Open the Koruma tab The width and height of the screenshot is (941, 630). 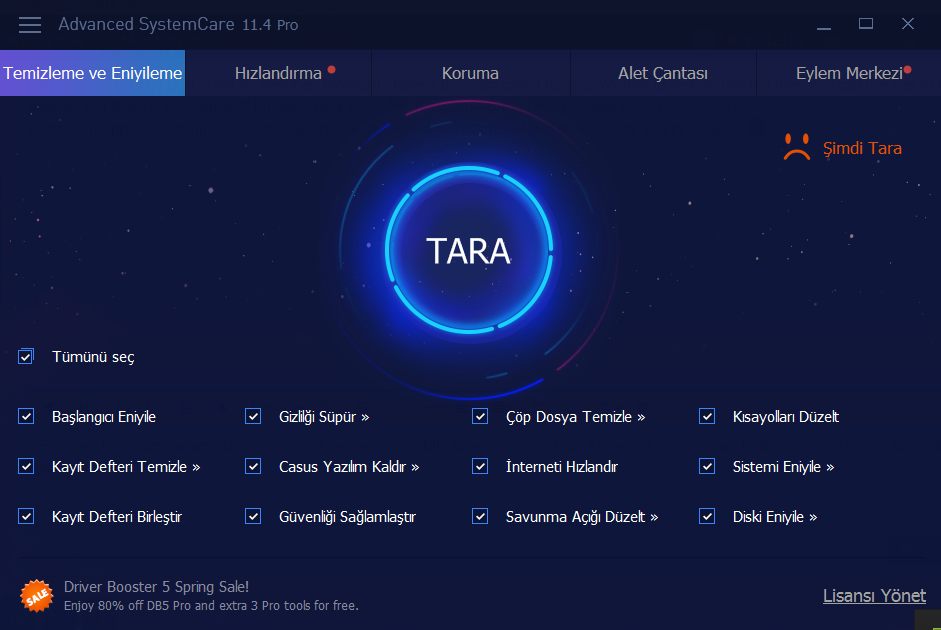click(x=470, y=73)
